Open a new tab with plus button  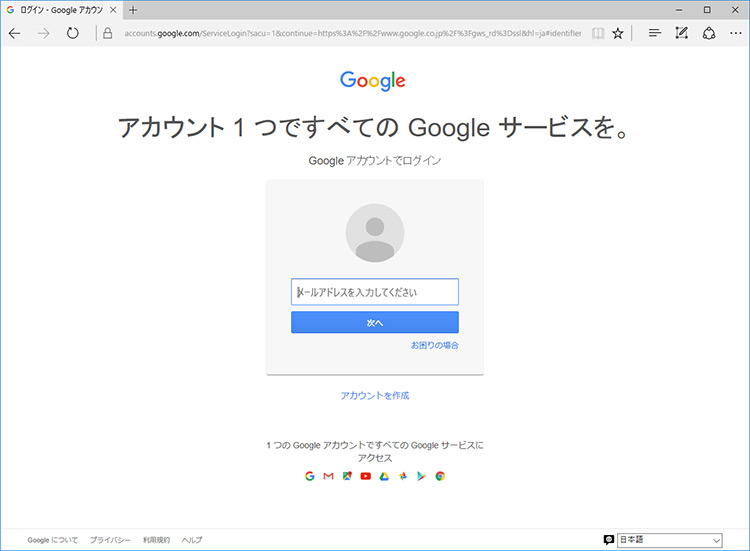click(x=134, y=10)
